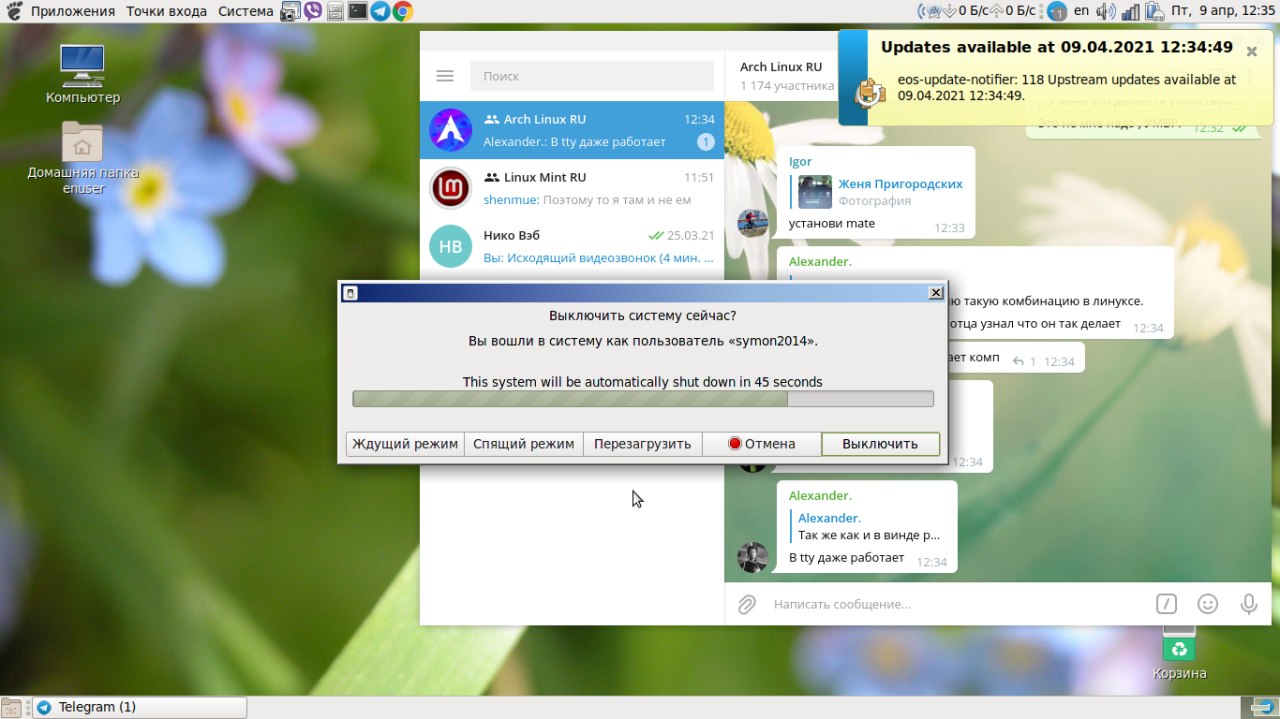
Task: Click the attach file paperclip icon
Action: (747, 604)
